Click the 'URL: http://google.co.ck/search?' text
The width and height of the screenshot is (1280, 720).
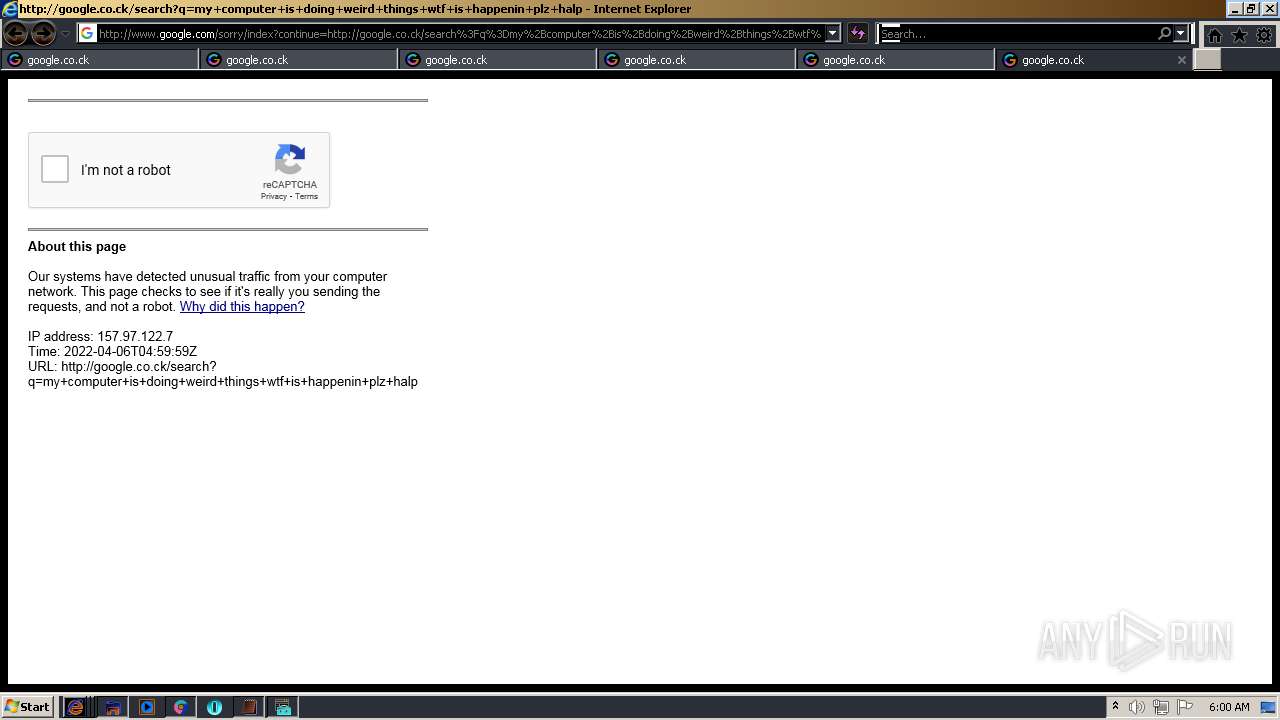point(122,367)
